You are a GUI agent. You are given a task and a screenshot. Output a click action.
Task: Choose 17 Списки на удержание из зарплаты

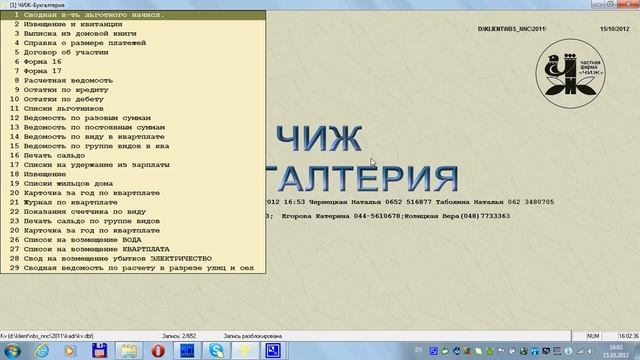coord(133,165)
